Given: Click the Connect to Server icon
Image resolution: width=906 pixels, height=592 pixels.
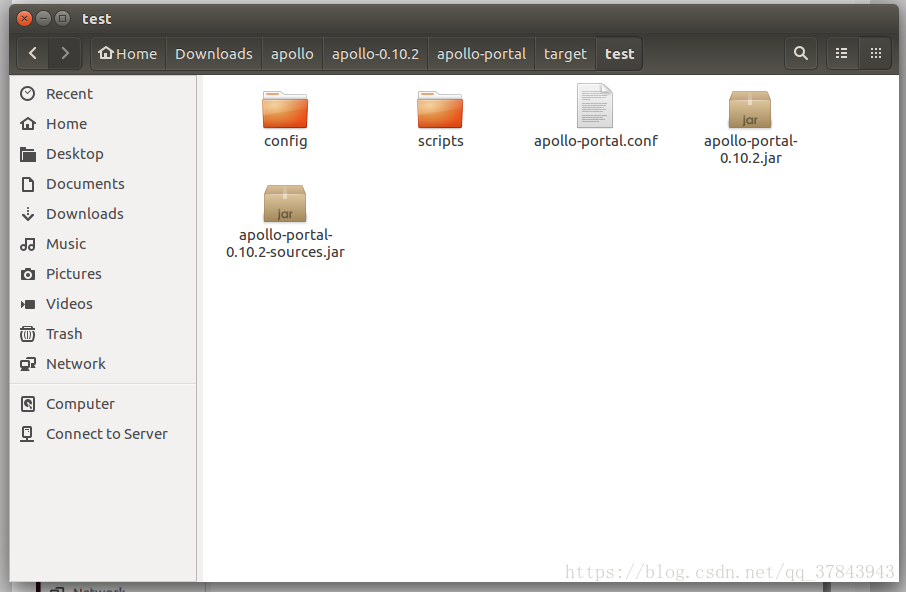Looking at the screenshot, I should [x=27, y=434].
